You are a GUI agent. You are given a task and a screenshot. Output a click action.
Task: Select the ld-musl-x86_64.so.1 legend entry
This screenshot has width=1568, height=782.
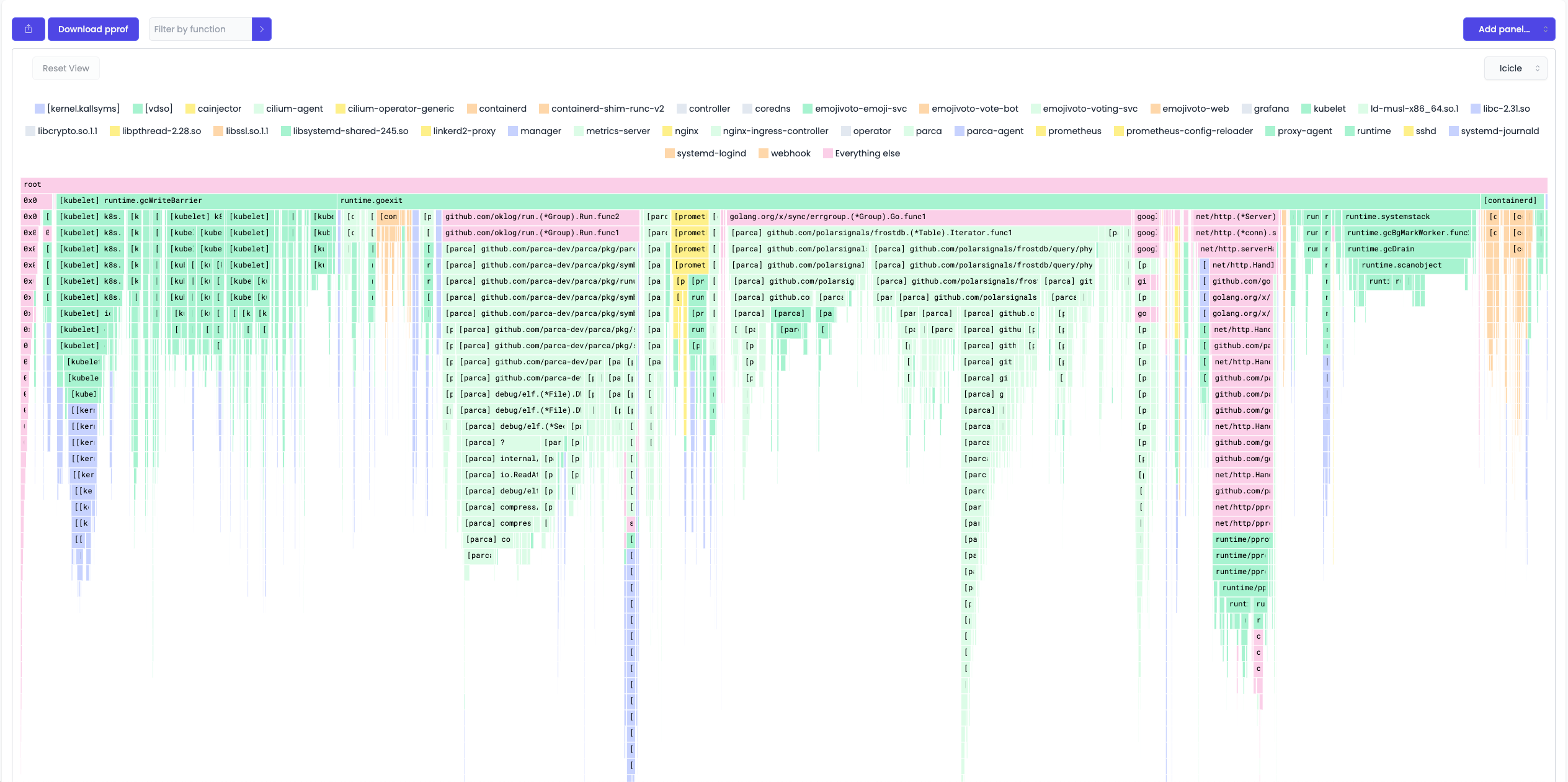pyautogui.click(x=1408, y=109)
